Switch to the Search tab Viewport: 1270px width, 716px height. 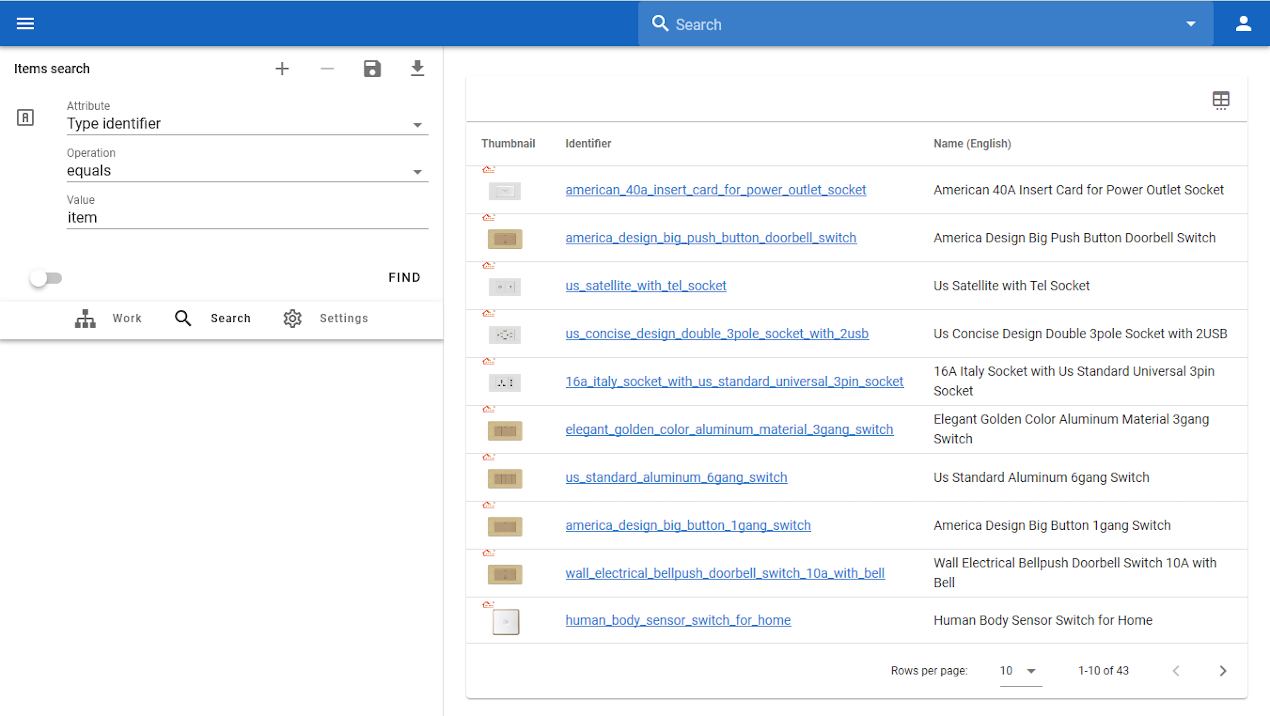click(x=213, y=319)
